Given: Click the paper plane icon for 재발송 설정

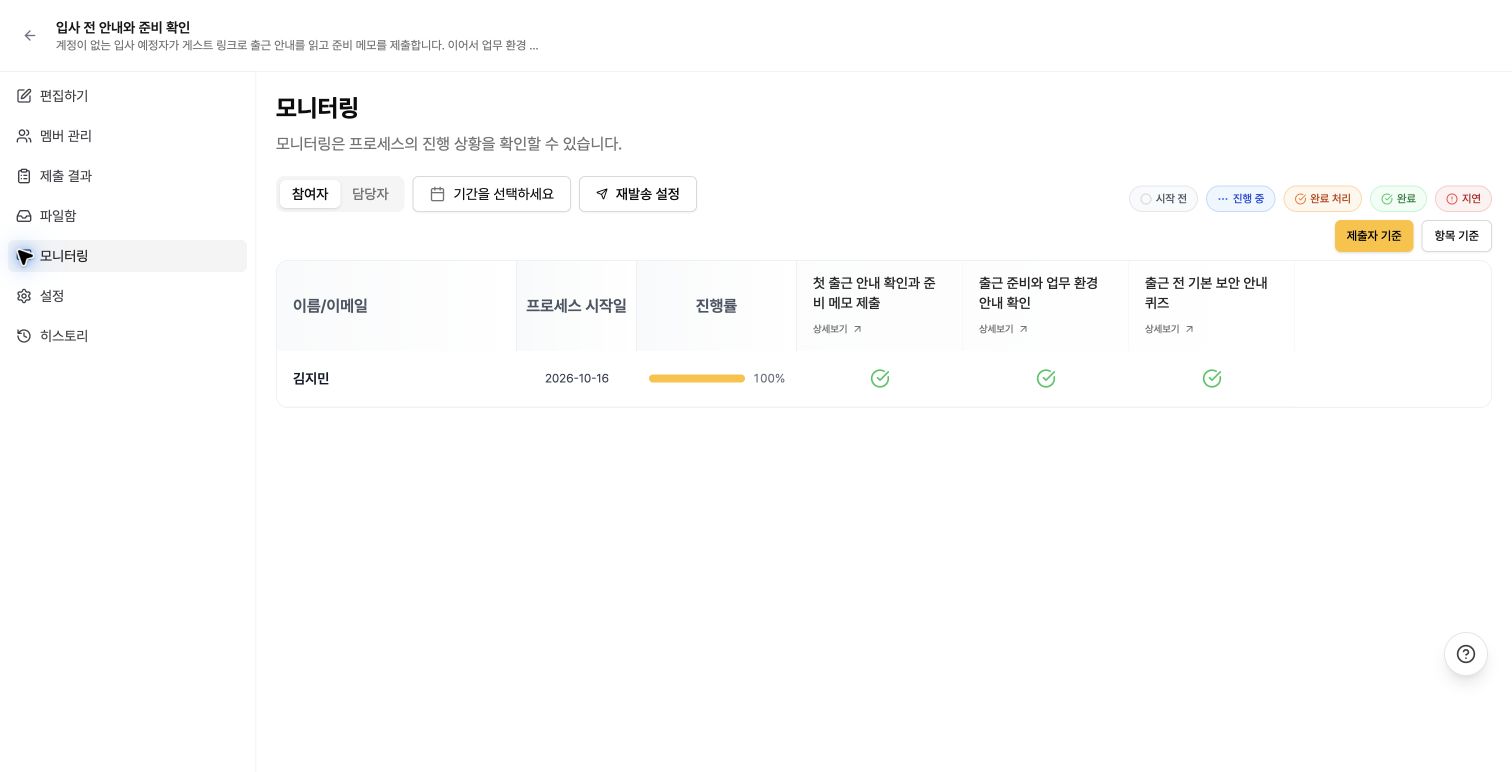Looking at the screenshot, I should click(x=602, y=194).
